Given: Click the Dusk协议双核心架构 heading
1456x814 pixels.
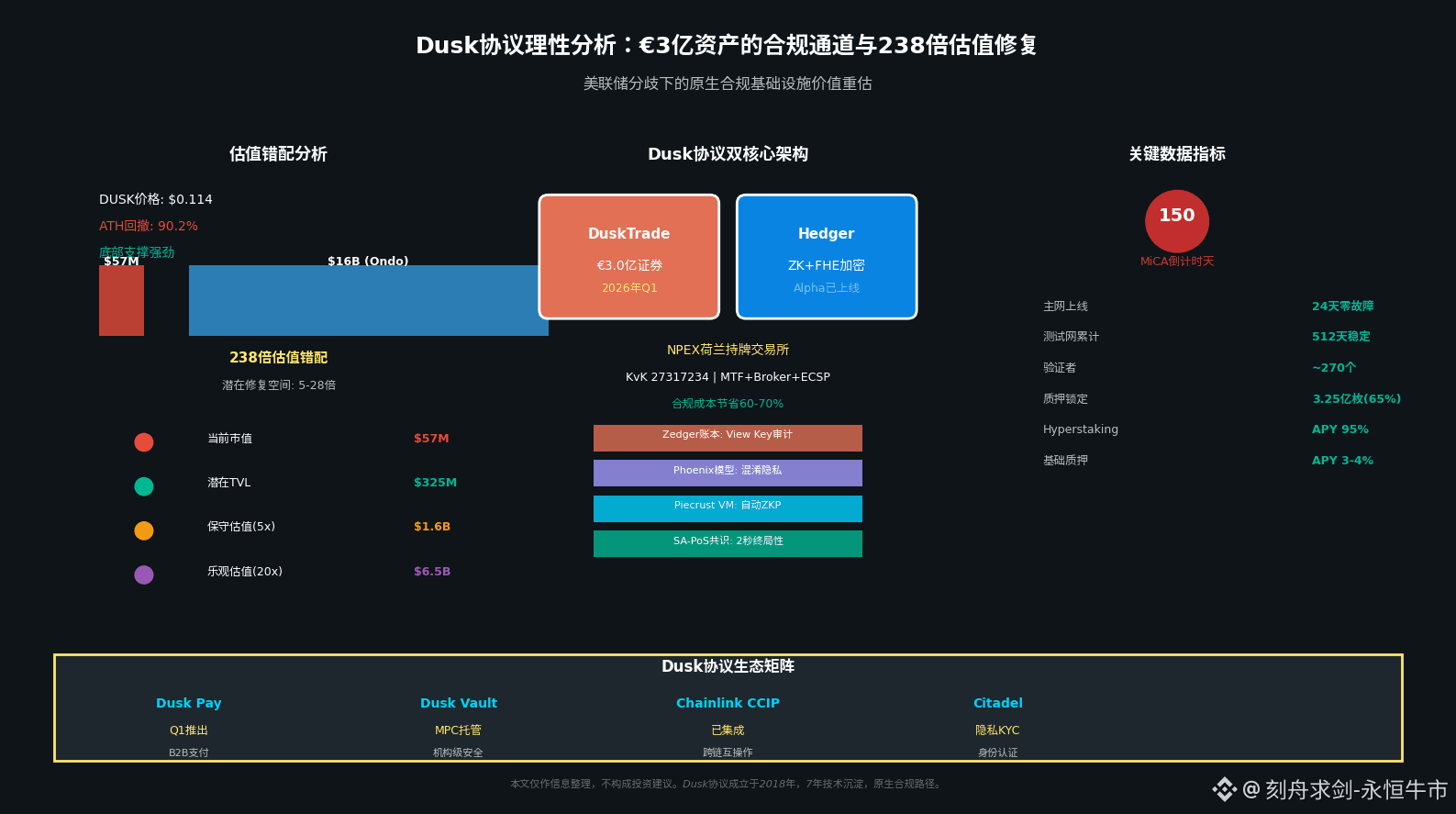Looking at the screenshot, I should tap(728, 154).
